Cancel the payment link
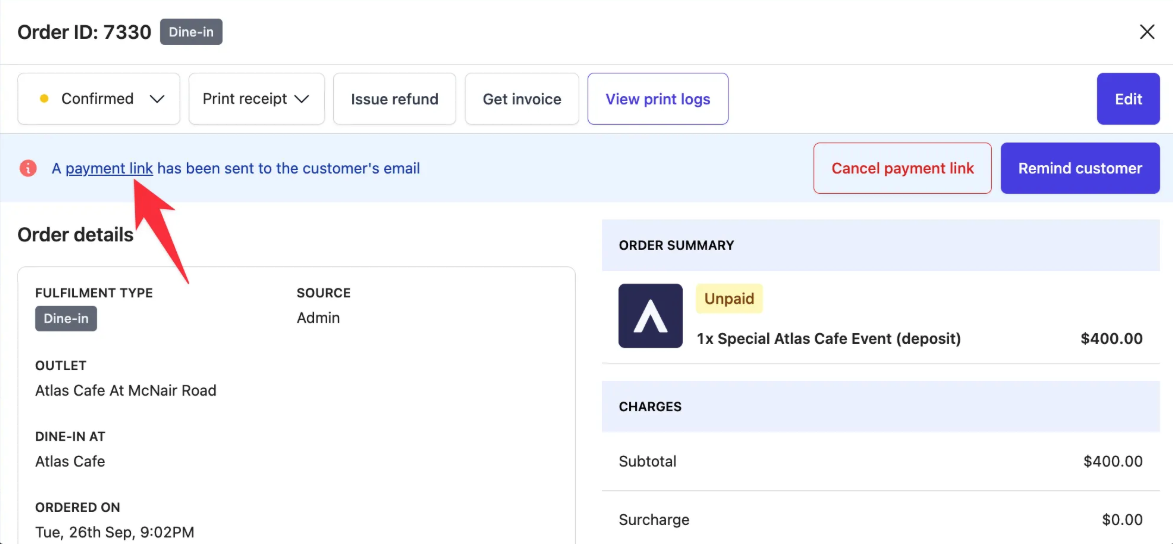 point(902,168)
